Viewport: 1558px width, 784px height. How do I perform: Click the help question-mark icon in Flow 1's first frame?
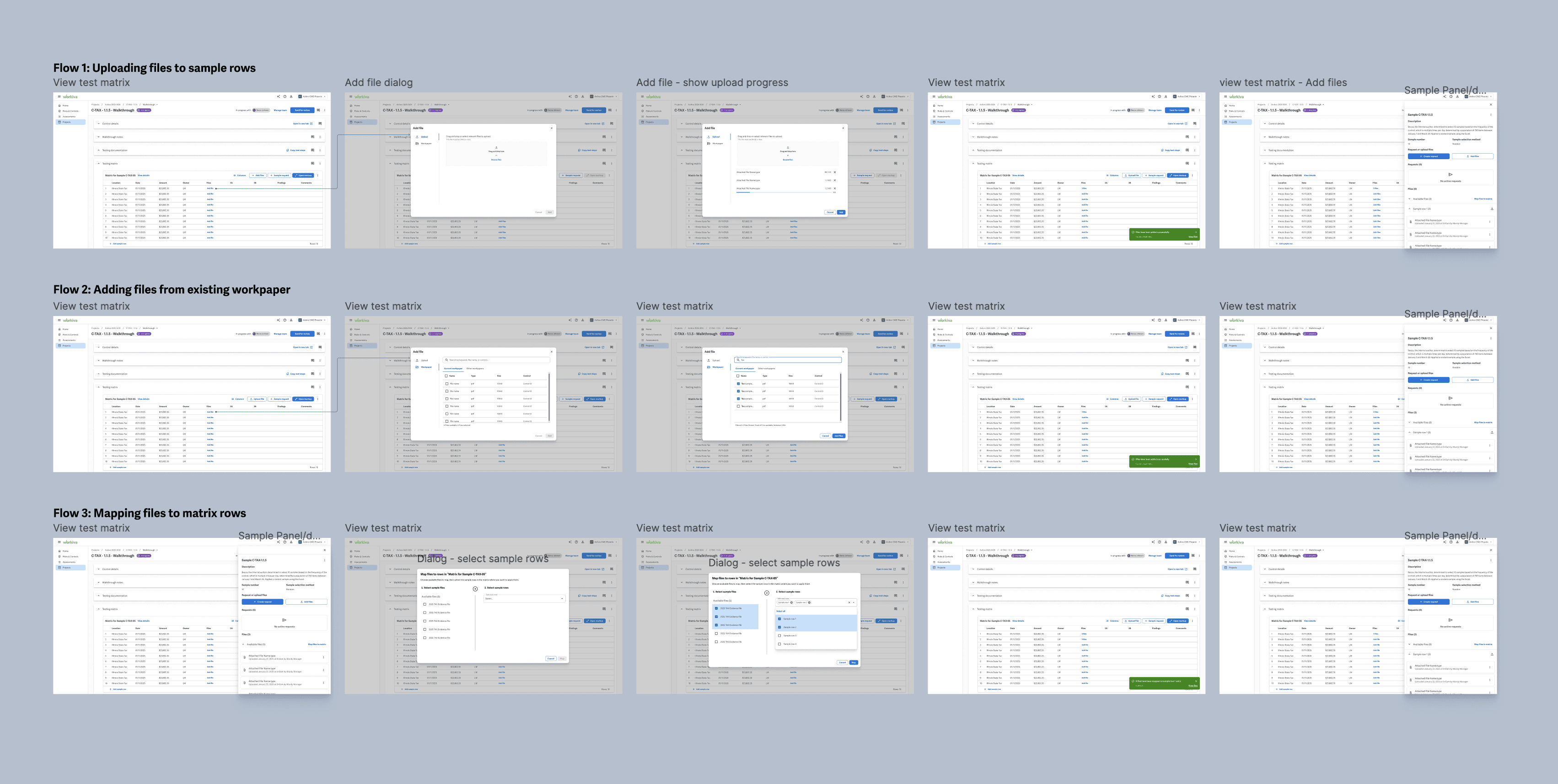point(285,97)
